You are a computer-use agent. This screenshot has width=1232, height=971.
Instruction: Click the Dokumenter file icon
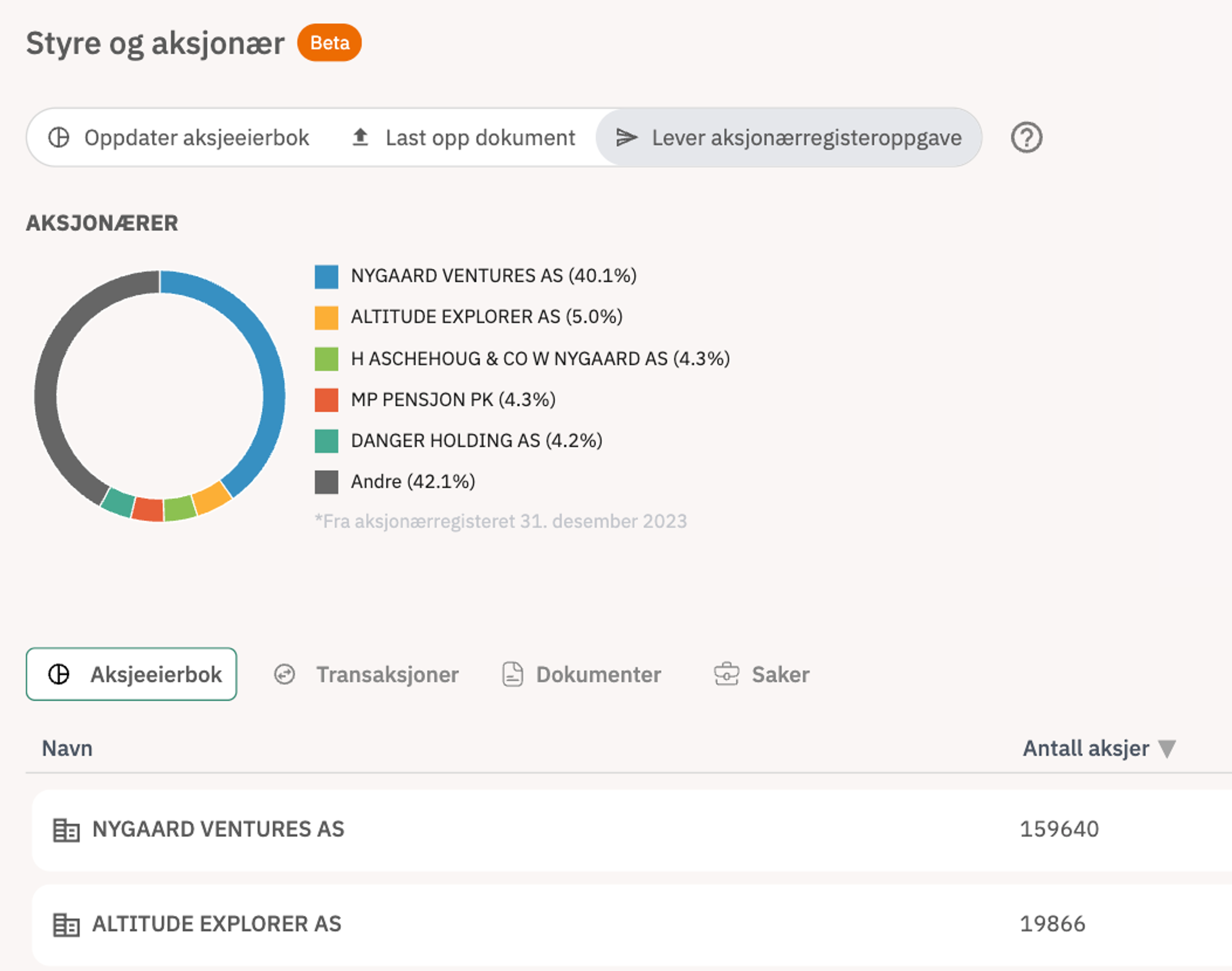pyautogui.click(x=512, y=674)
